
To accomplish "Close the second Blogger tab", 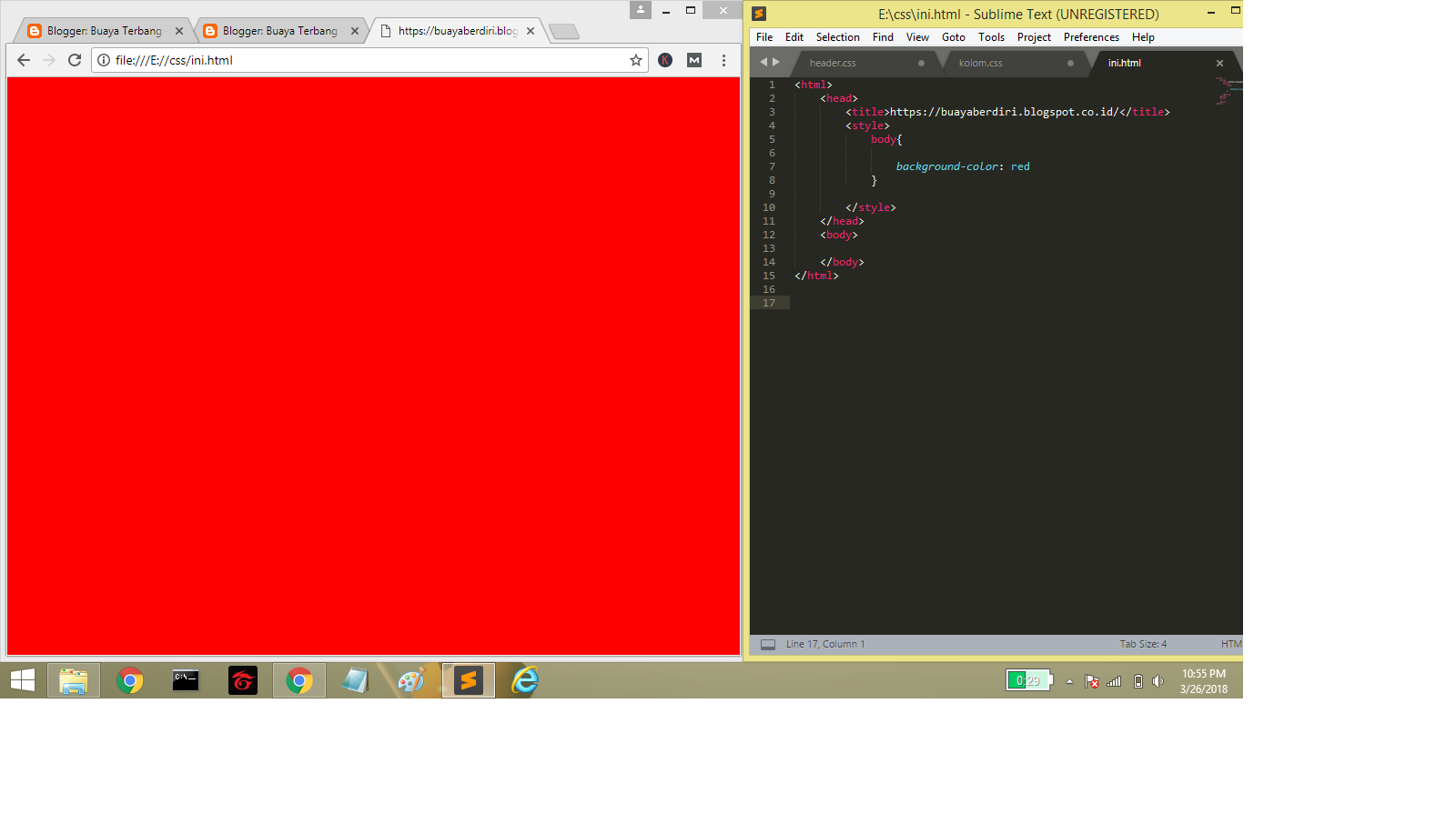I will tap(355, 31).
